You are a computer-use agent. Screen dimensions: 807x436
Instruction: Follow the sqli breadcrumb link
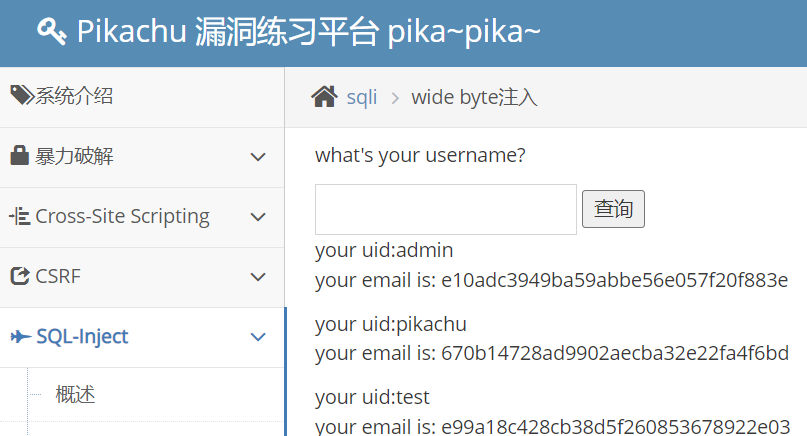click(x=362, y=97)
